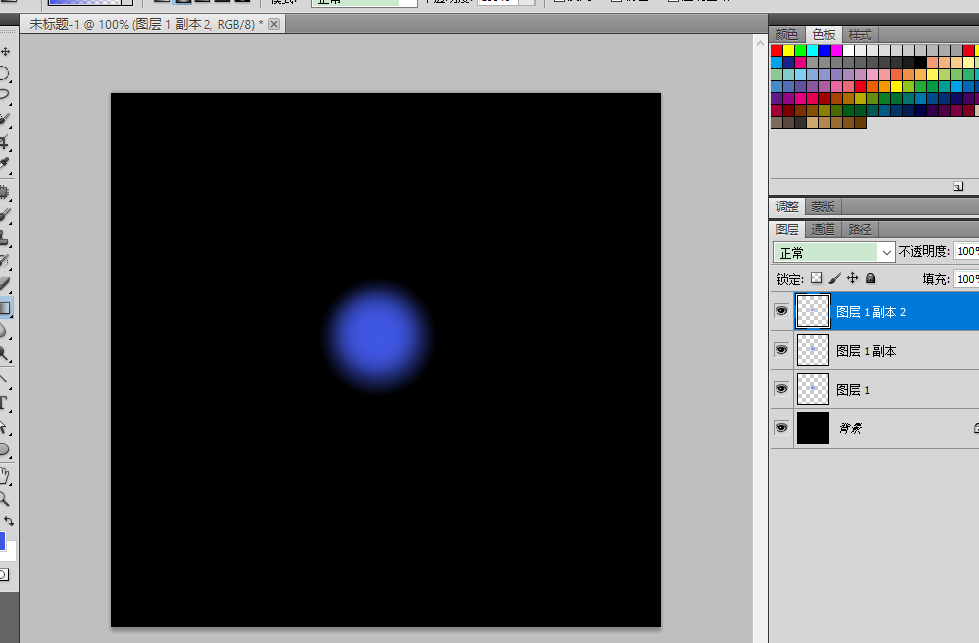979x643 pixels.
Task: Switch to the 颜色 panel tab
Action: point(787,34)
